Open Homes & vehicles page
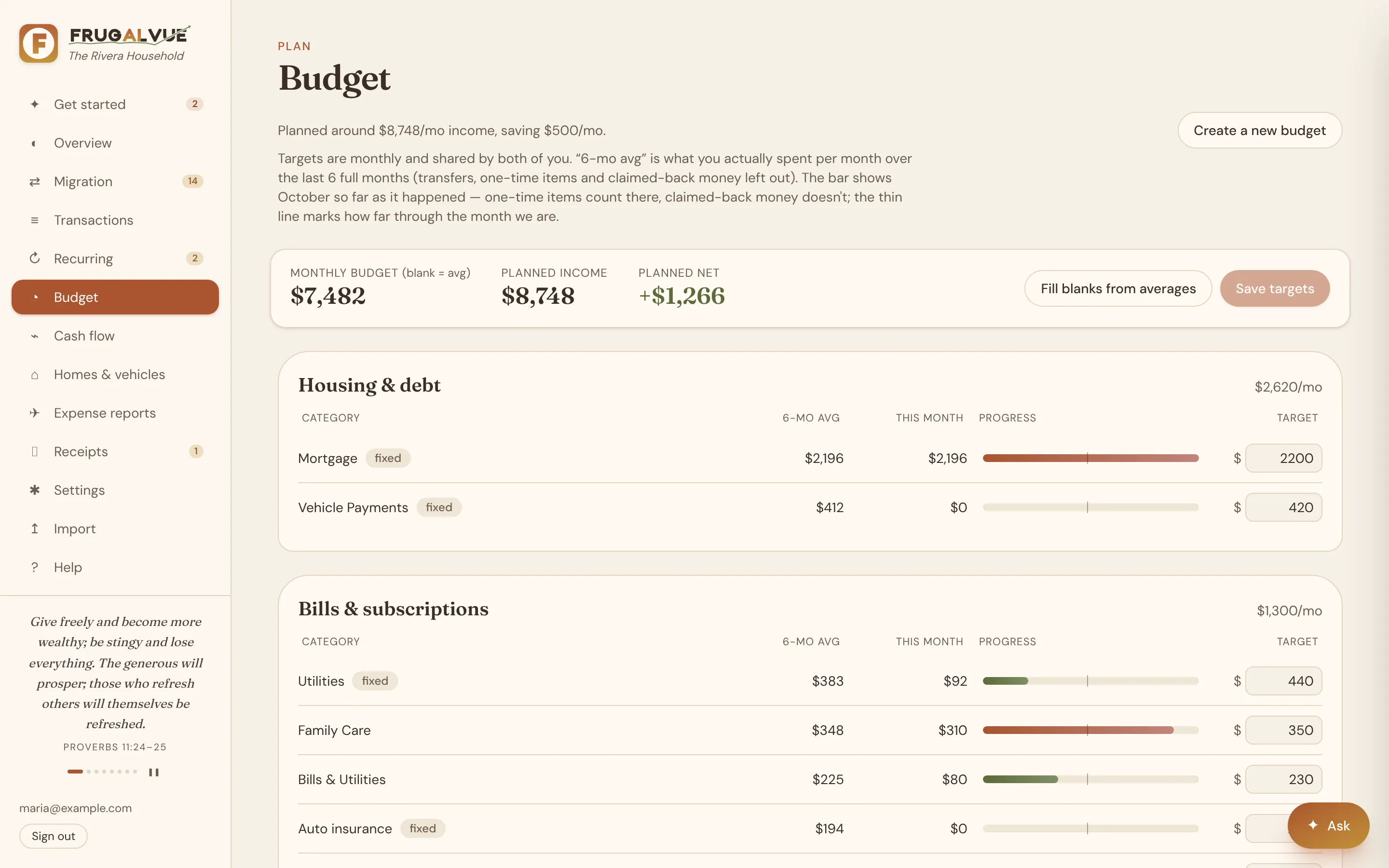 pos(115,374)
